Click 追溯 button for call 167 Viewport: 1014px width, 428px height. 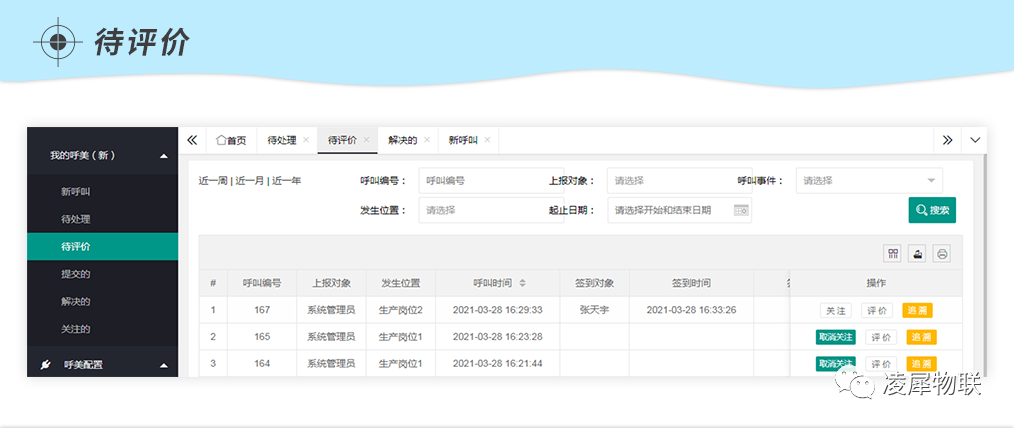click(x=917, y=310)
